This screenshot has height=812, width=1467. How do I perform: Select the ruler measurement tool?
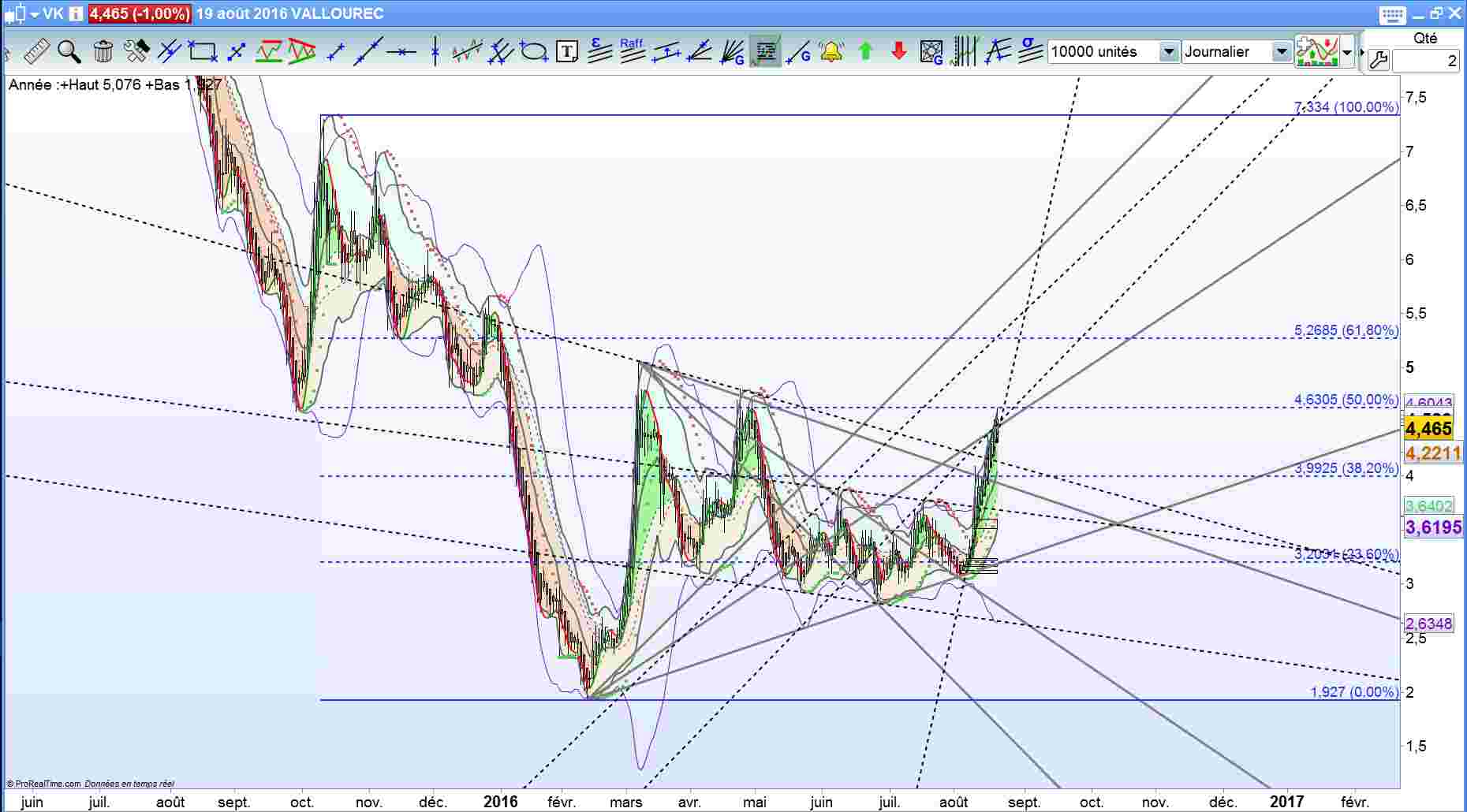click(36, 52)
